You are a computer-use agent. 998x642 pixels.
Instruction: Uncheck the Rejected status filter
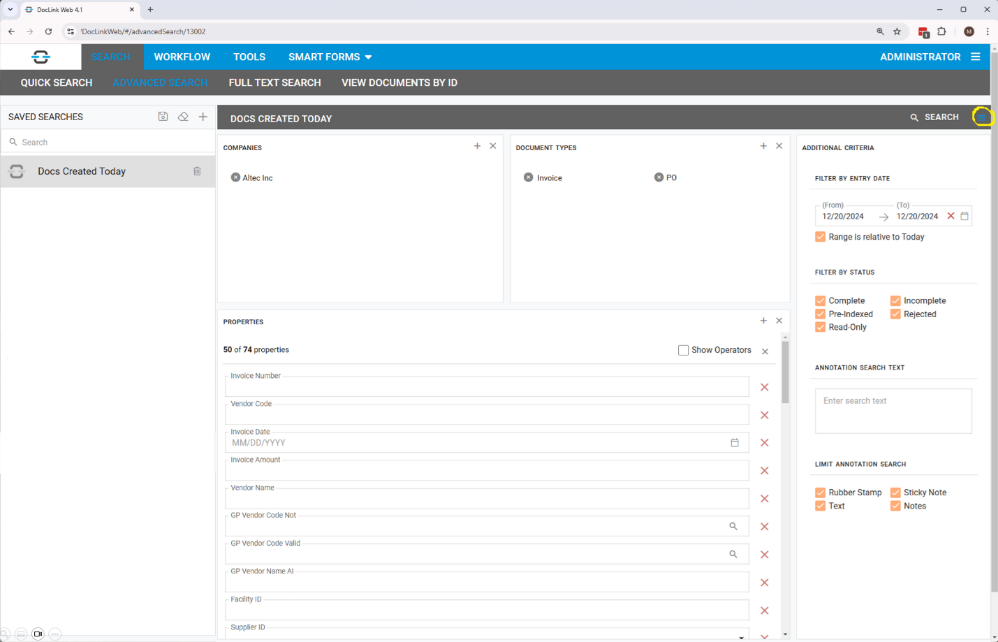[x=896, y=314]
